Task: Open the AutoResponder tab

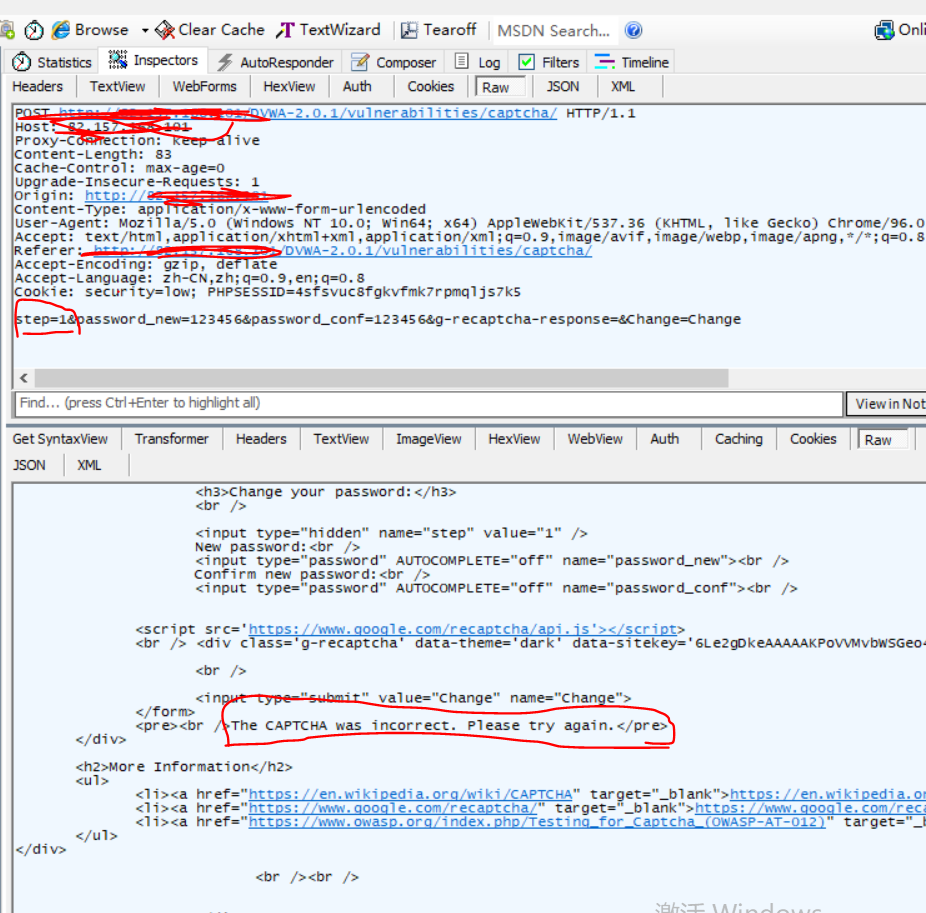Action: pyautogui.click(x=275, y=62)
